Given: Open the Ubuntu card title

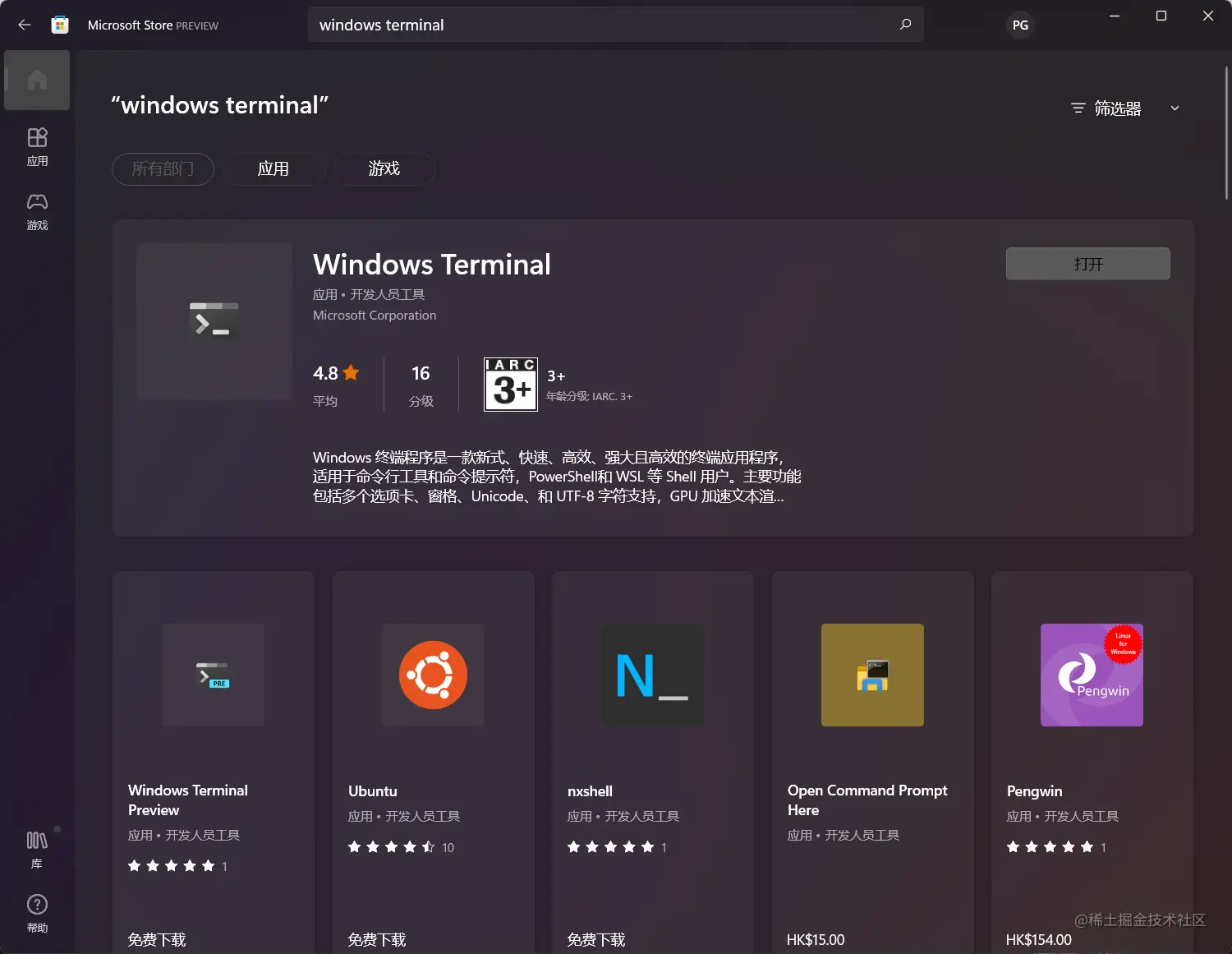Looking at the screenshot, I should click(373, 791).
